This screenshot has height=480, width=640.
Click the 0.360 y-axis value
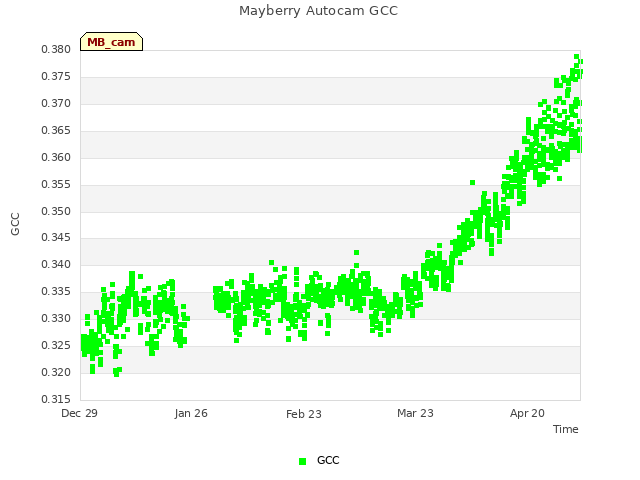click(x=56, y=157)
